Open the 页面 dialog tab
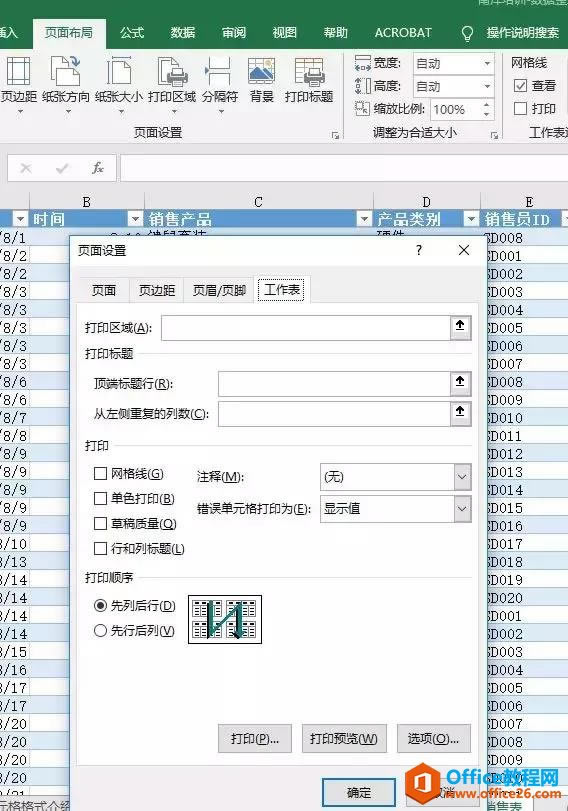 click(104, 290)
